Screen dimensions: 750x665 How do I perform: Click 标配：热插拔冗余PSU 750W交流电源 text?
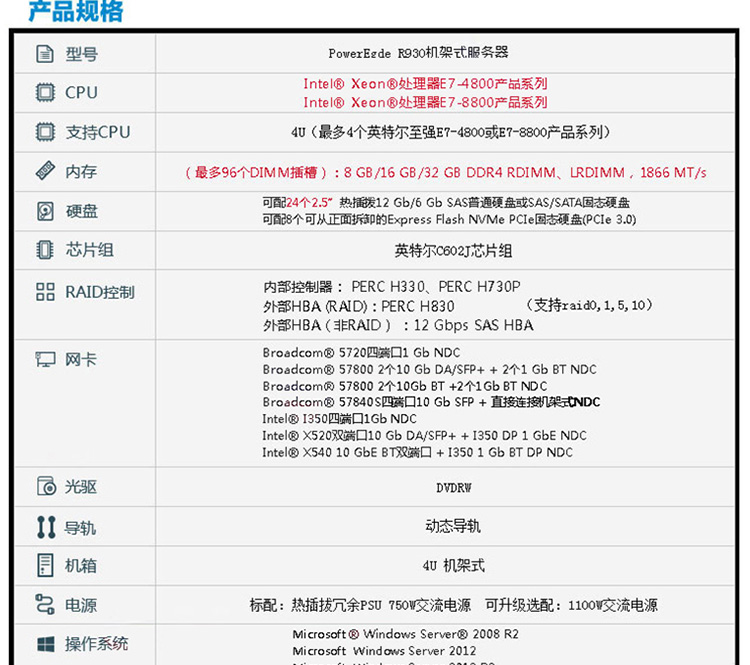click(360, 605)
